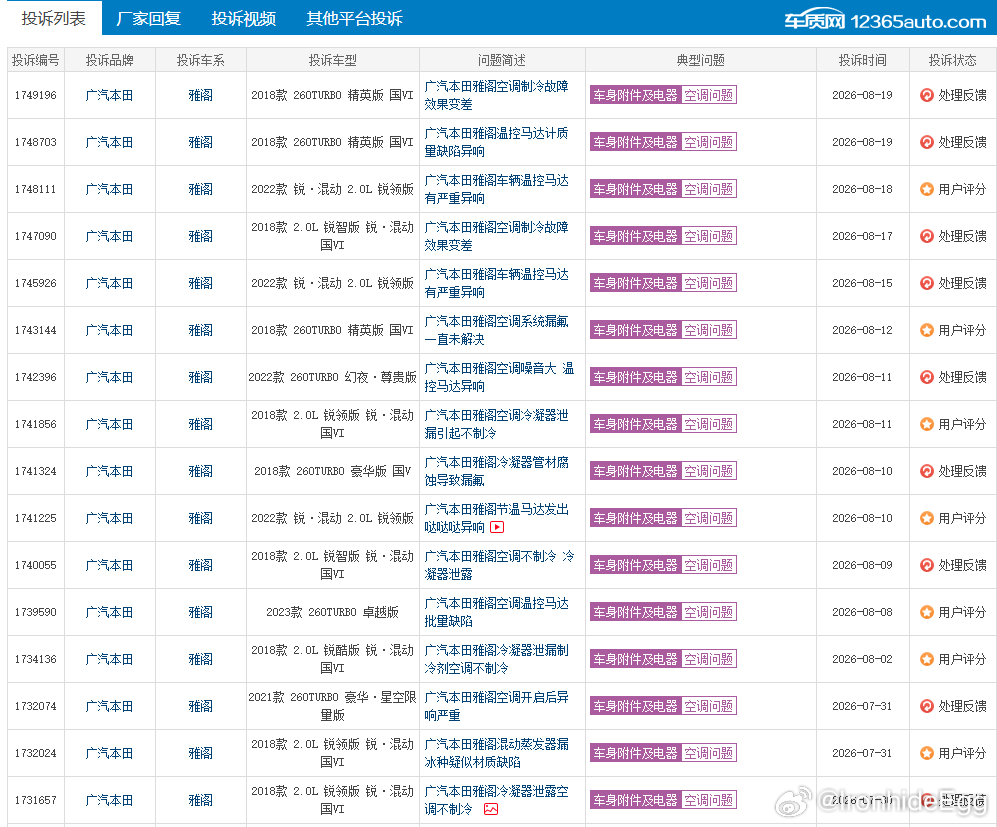Open complaint 广汽本田雅阁温控马达计质量缺陷异响
Viewport: 997px width, 827px height.
click(497, 142)
